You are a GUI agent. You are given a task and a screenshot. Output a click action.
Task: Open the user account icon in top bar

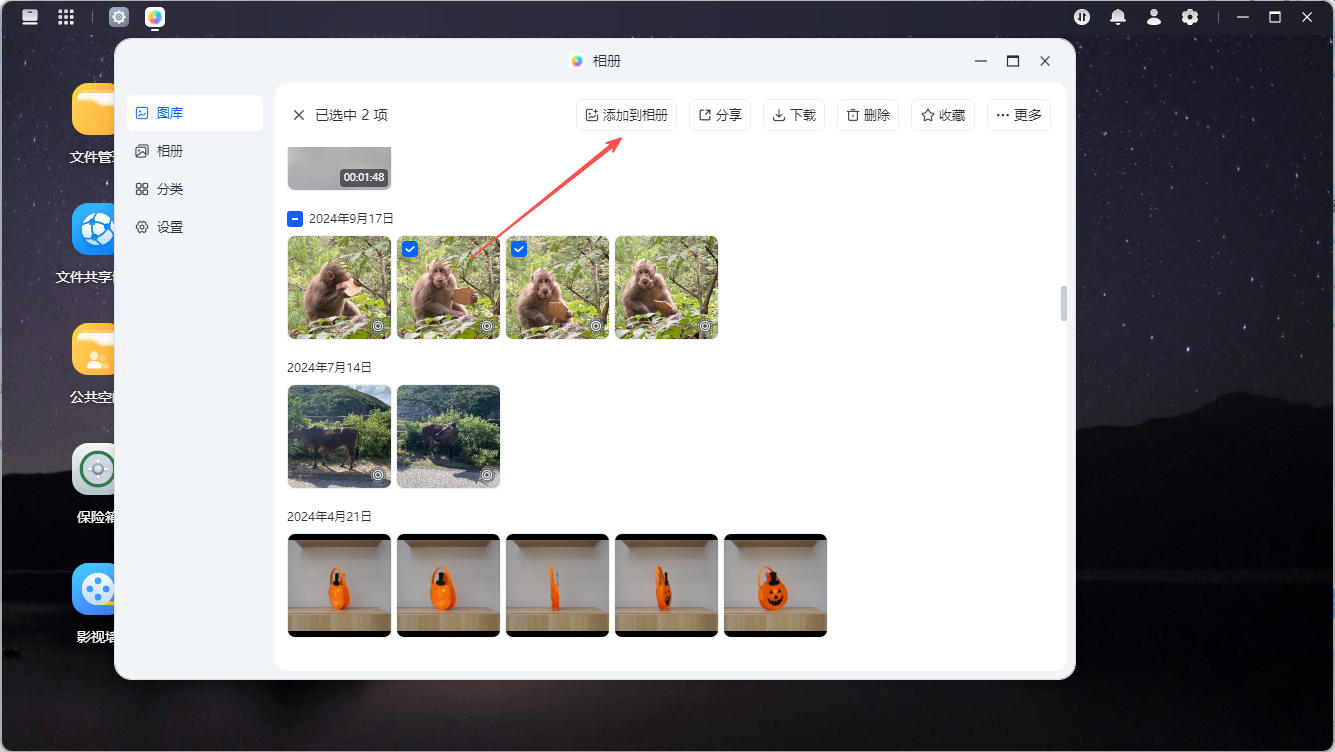(1154, 17)
